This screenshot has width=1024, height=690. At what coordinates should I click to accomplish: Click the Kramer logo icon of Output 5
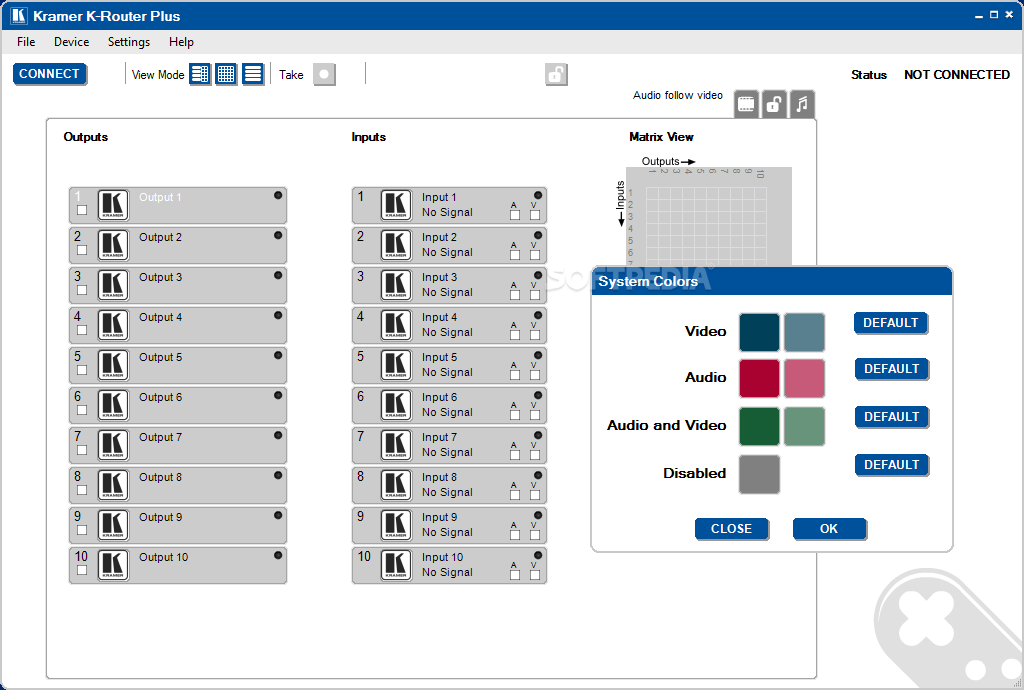[113, 365]
